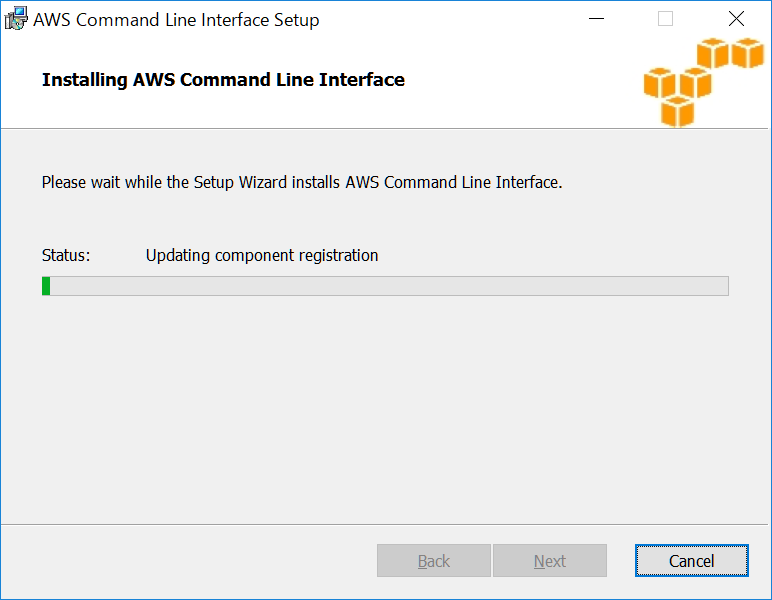Click the greyed-out maximize button

[665, 19]
